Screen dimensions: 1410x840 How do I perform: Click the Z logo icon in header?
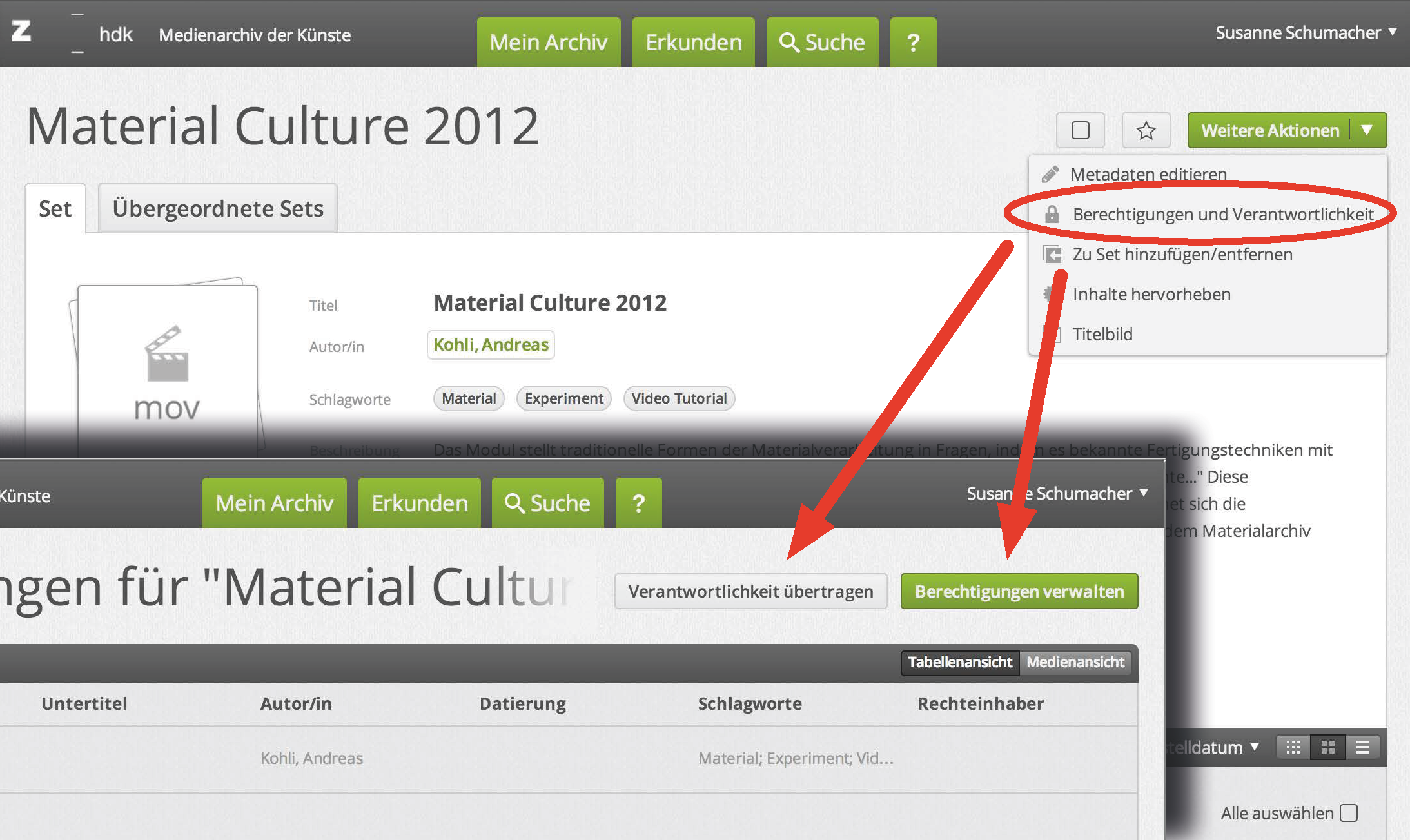21,31
